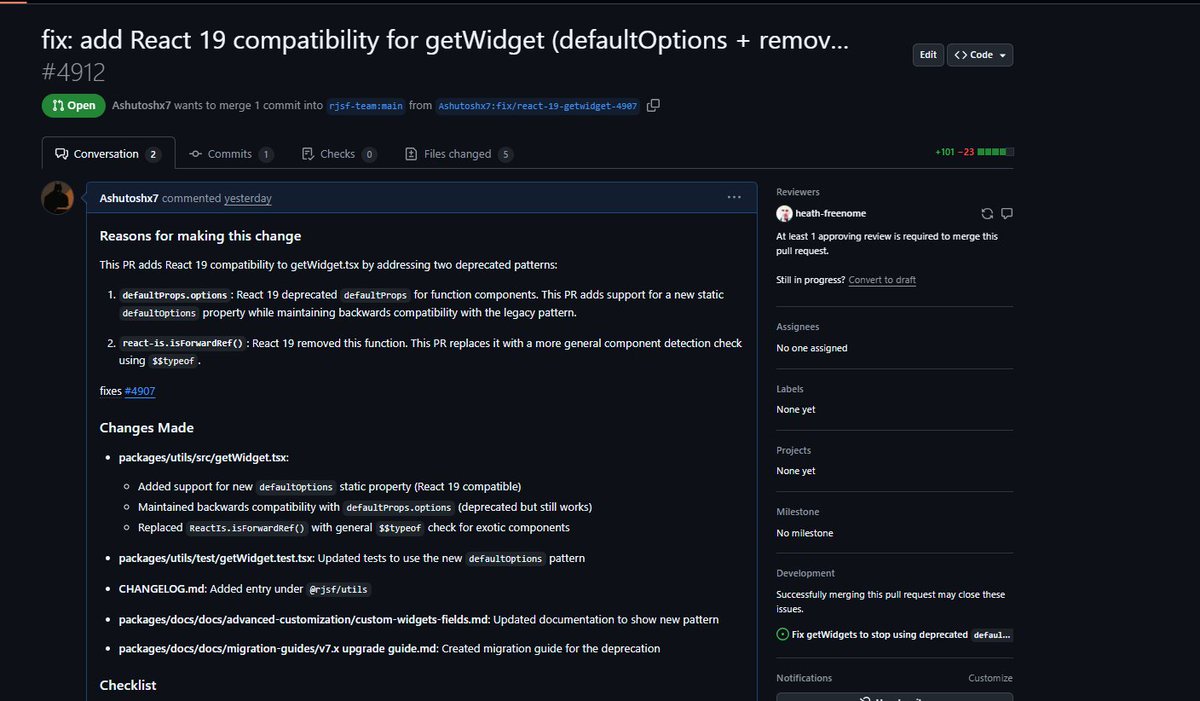Open linked issue 'Fix getWidgets to stop using deprecated'
The height and width of the screenshot is (701, 1200).
901,634
